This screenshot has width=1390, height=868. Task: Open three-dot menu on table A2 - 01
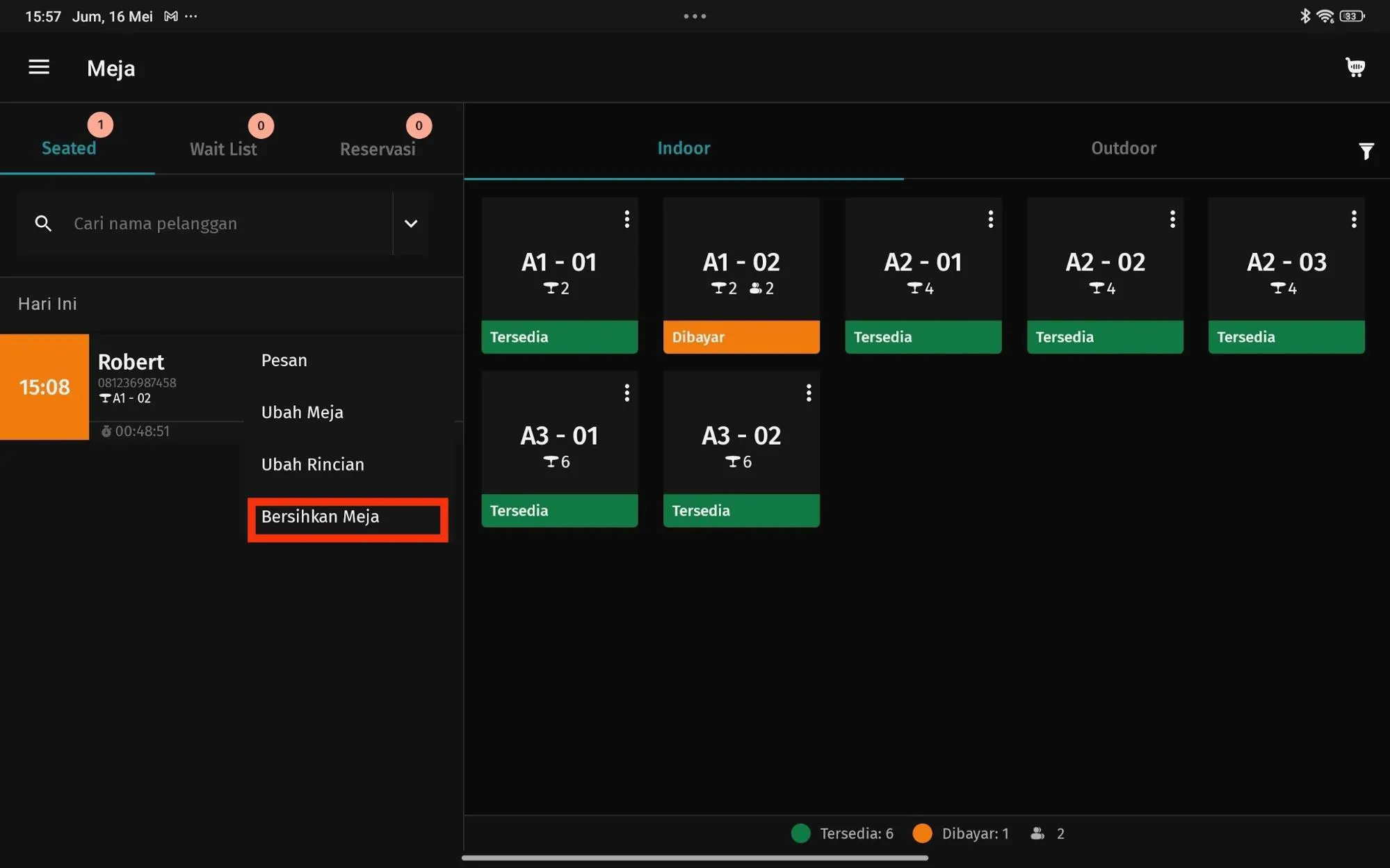point(990,220)
